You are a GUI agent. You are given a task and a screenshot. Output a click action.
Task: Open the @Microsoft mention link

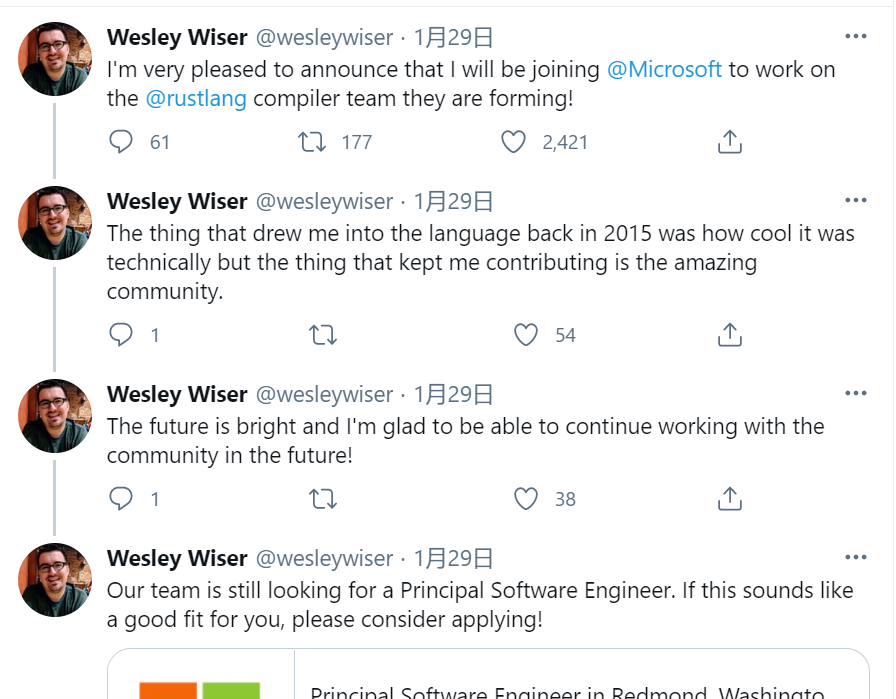point(664,69)
